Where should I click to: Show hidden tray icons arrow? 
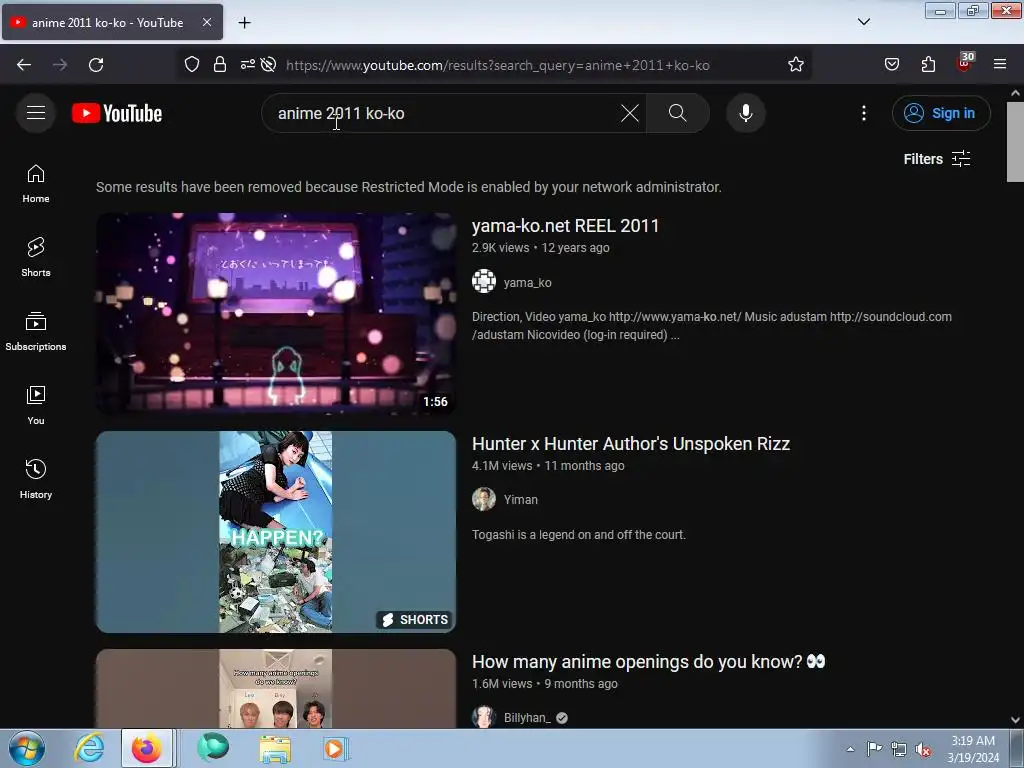coord(850,749)
